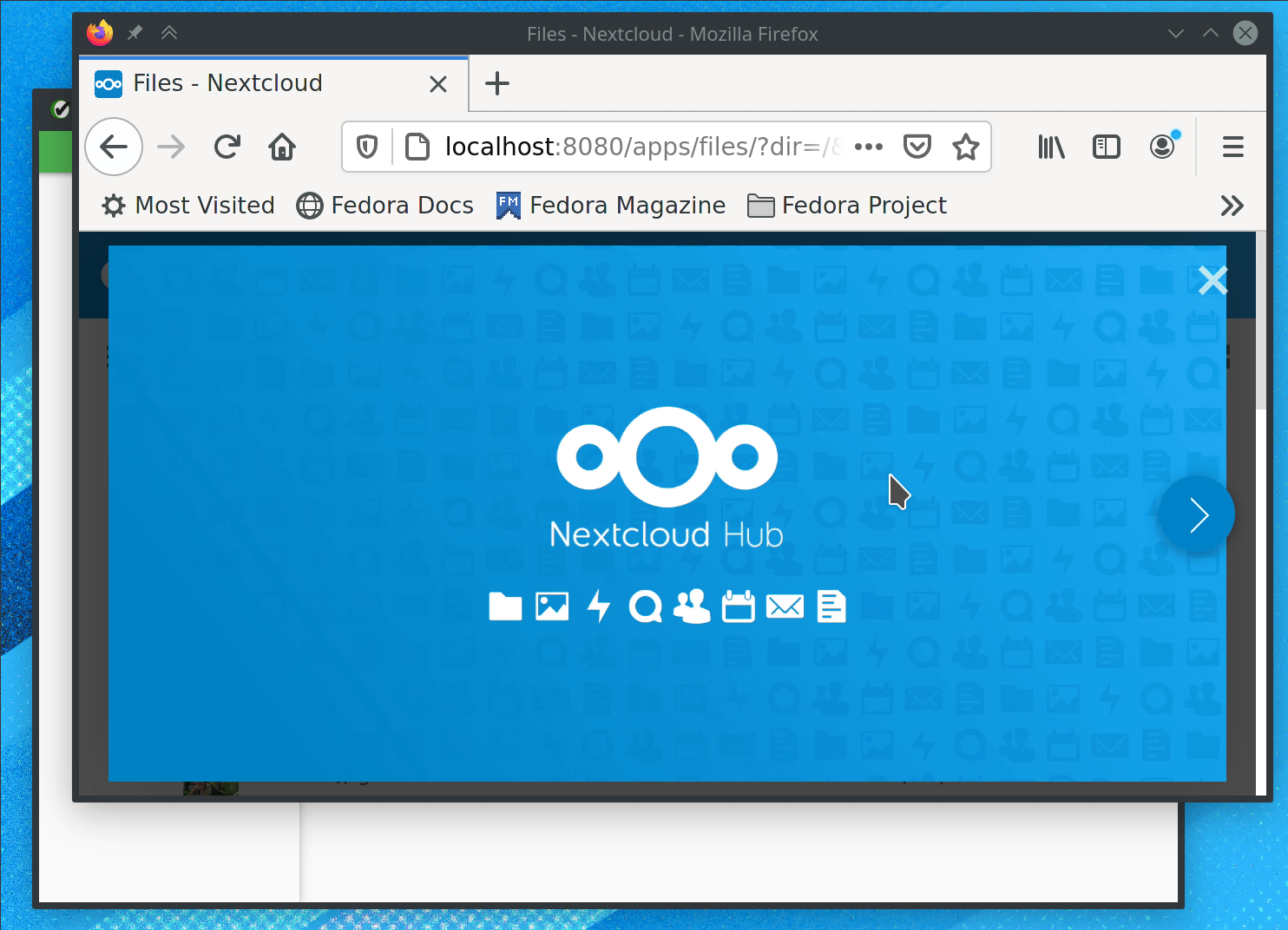Close the Nextcloud Hub welcome dialog
1288x930 pixels.
coord(1212,280)
